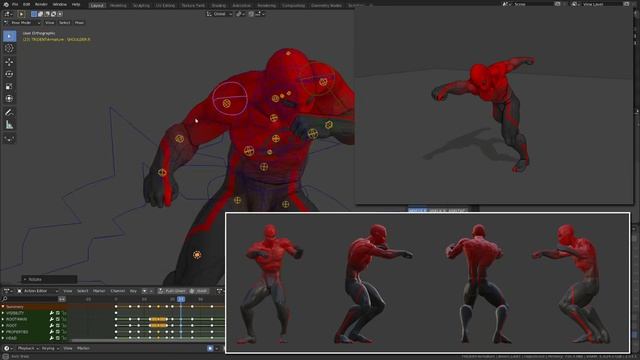Toggle modifiers wrench on VISIBILITY channel
This screenshot has width=640, height=360.
click(x=52, y=313)
